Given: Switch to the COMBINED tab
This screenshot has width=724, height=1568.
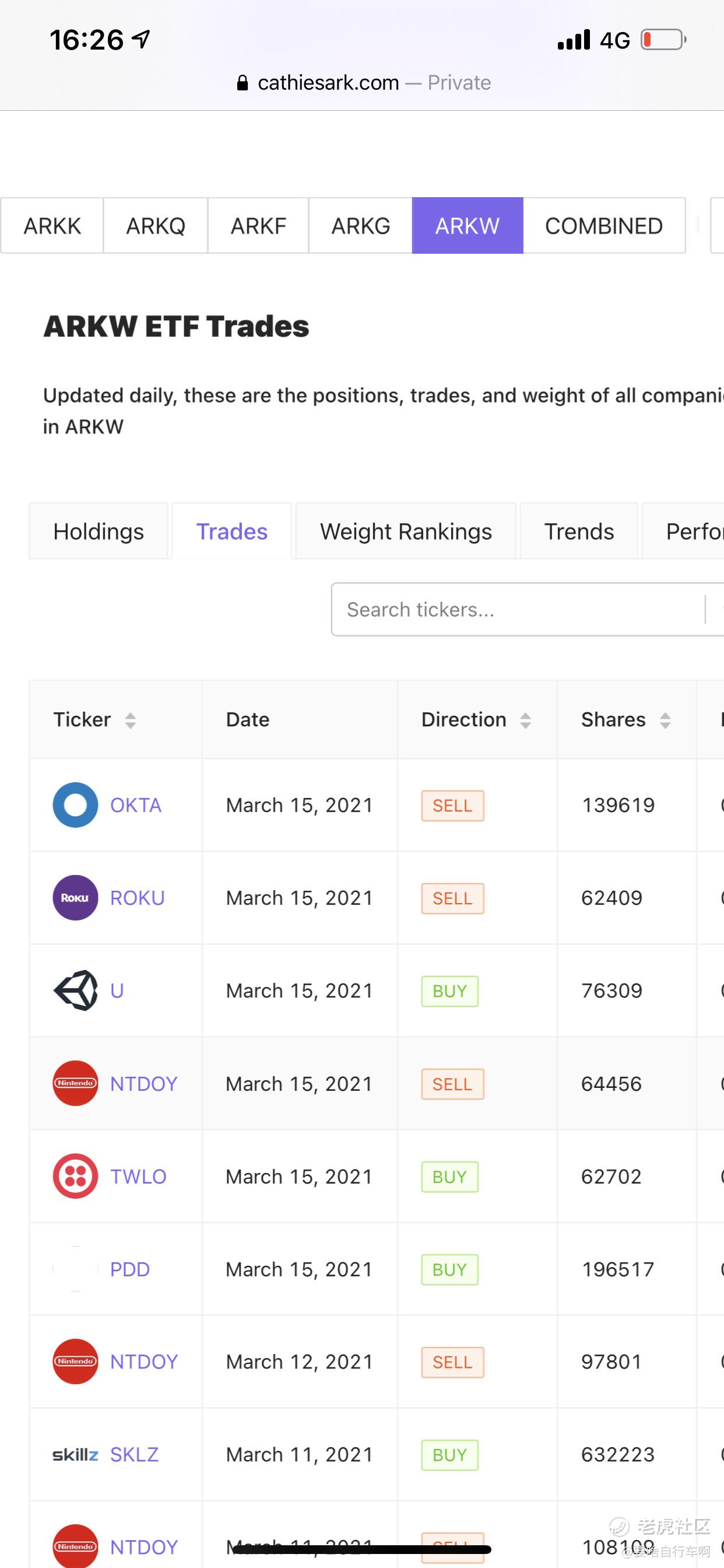Looking at the screenshot, I should (x=604, y=226).
